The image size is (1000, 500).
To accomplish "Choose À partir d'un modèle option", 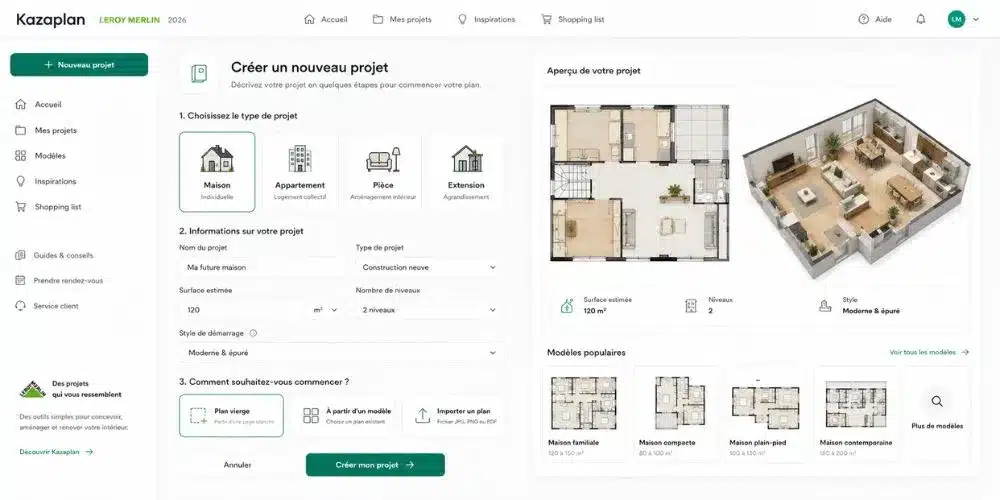I will coord(347,416).
